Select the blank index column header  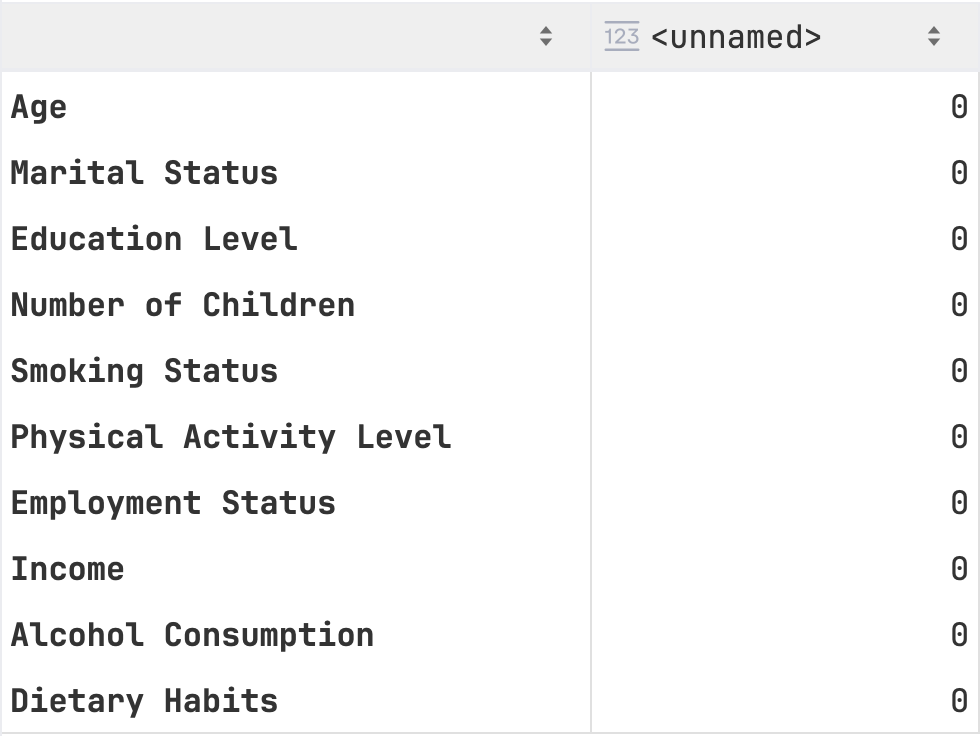tap(296, 37)
